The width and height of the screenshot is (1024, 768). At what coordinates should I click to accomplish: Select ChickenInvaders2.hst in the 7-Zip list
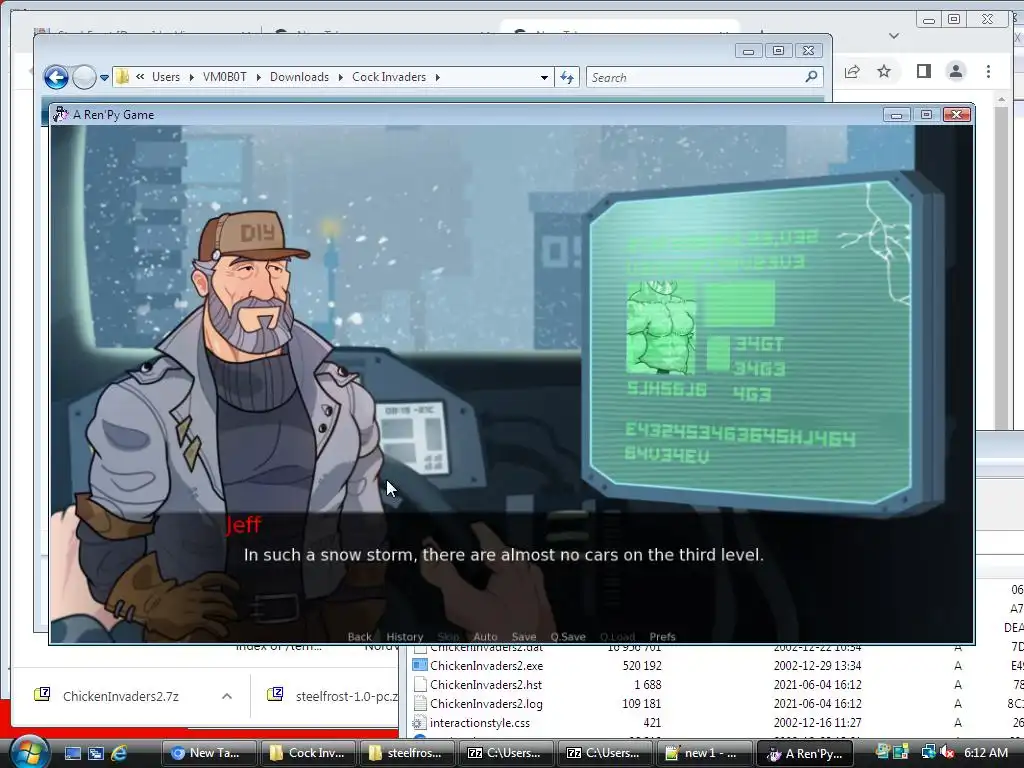tap(486, 684)
